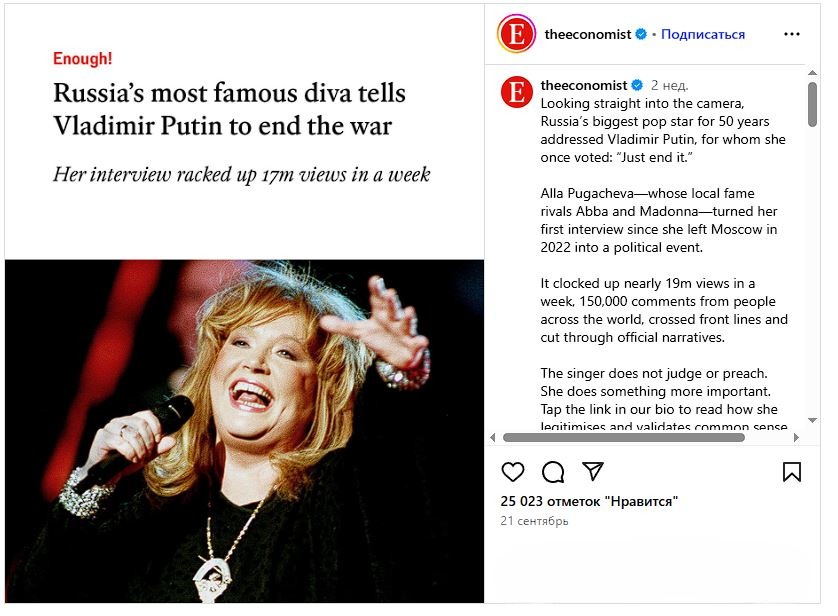838x616 pixels.
Task: Open the theeconomist profile from the header username
Action: point(587,34)
